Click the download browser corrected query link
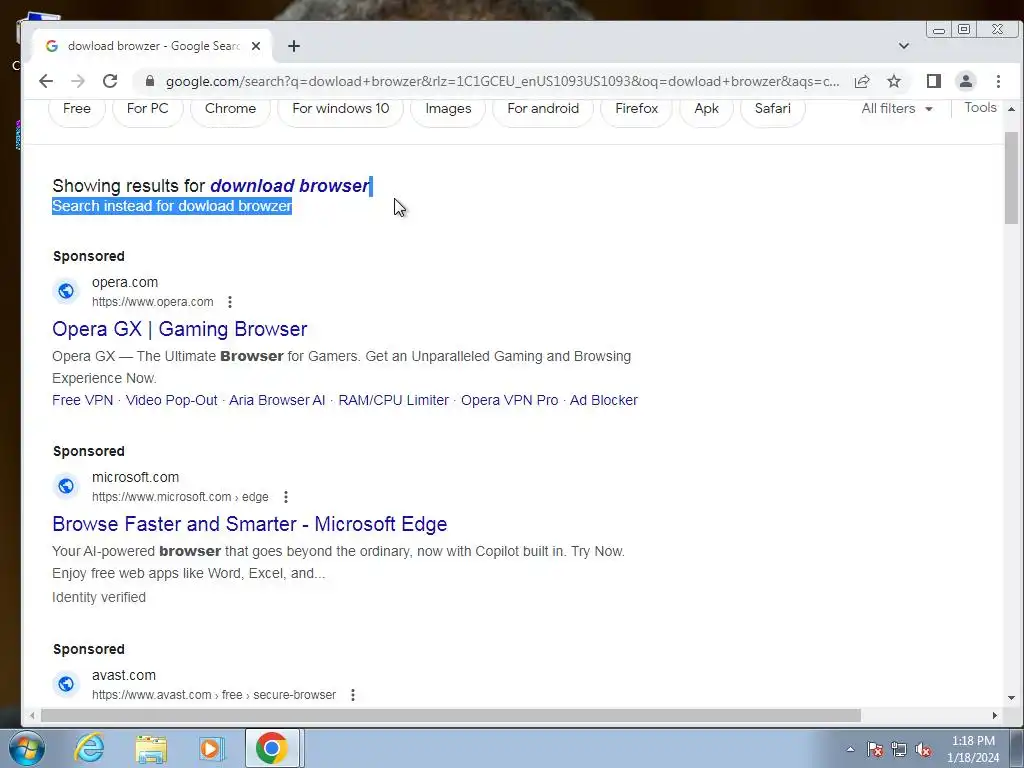This screenshot has width=1024, height=768. (x=290, y=185)
